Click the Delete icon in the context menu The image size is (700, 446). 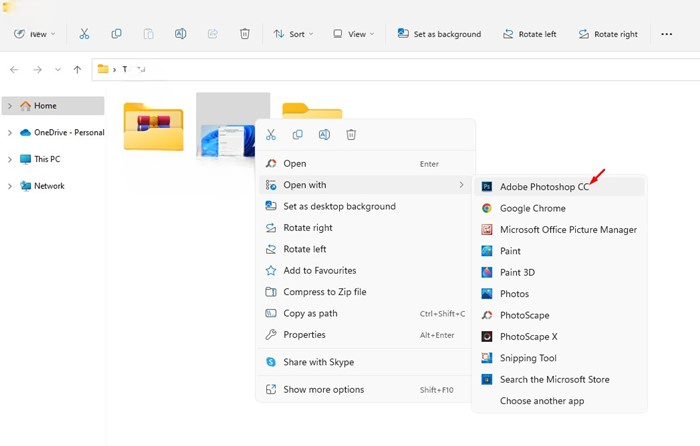click(x=351, y=135)
